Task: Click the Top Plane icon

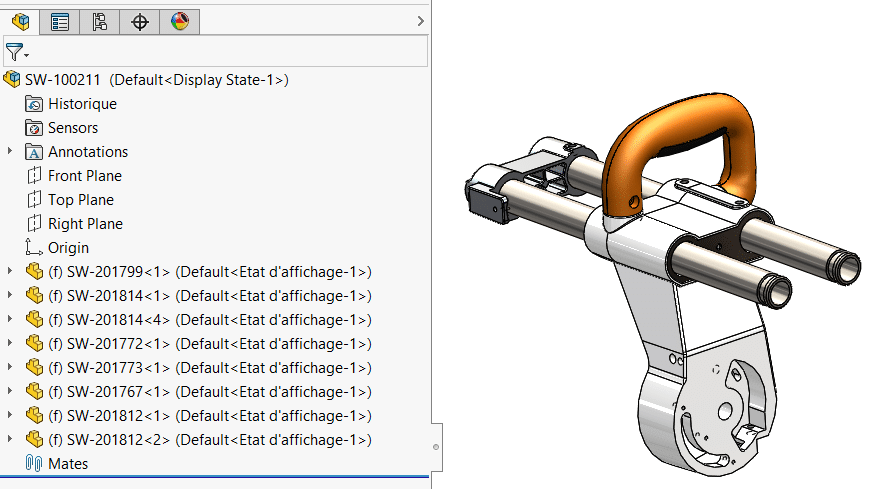Action: pos(34,199)
